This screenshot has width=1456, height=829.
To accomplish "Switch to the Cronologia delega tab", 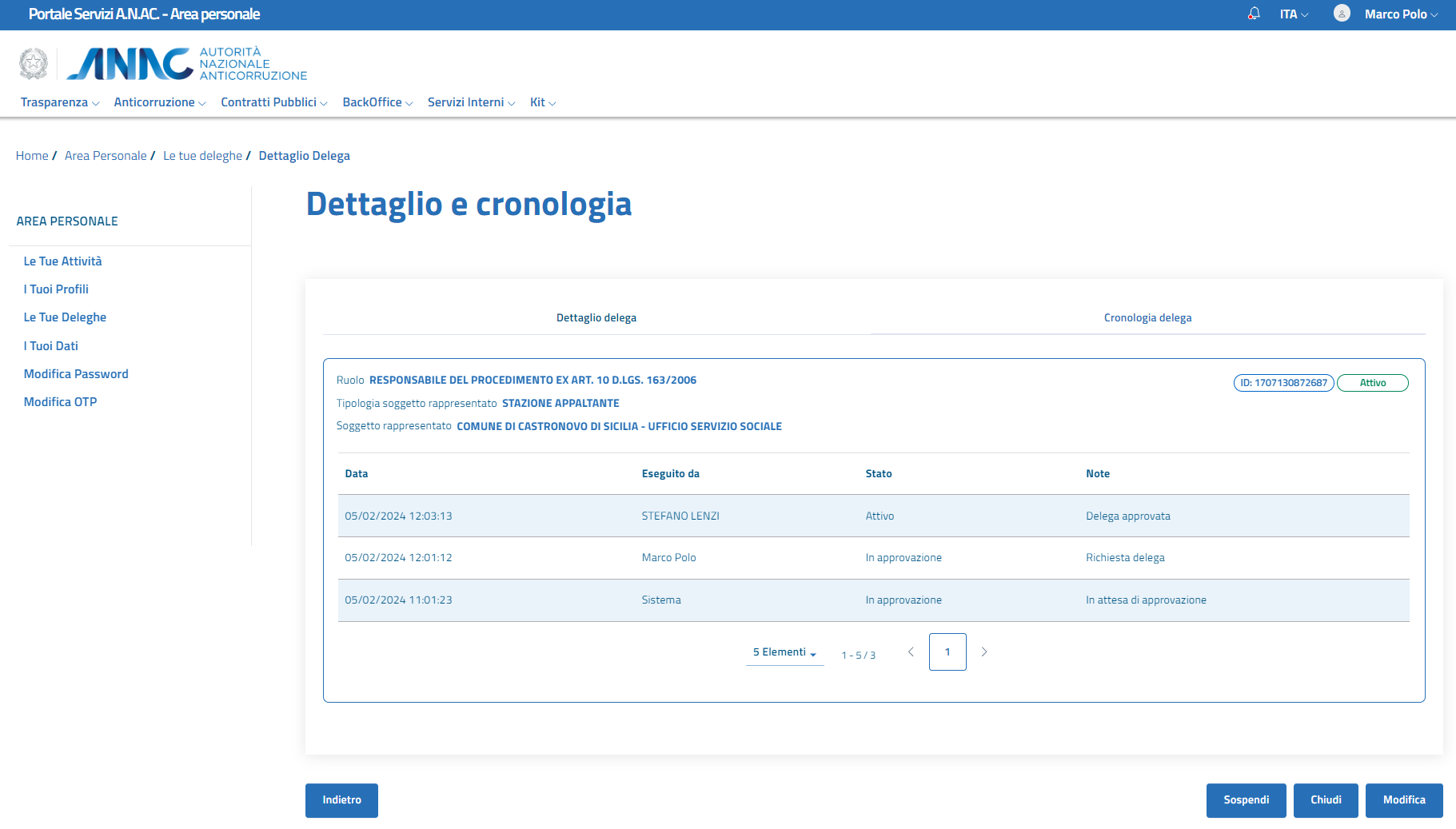I will [x=1147, y=318].
